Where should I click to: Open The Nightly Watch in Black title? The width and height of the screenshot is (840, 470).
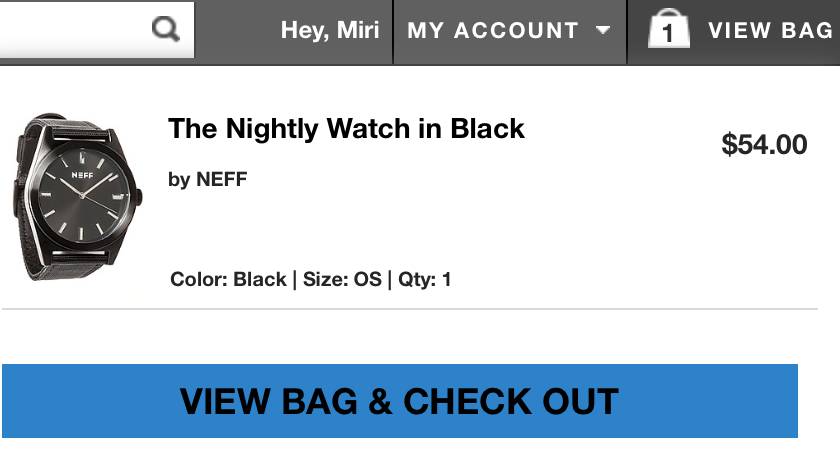point(347,129)
